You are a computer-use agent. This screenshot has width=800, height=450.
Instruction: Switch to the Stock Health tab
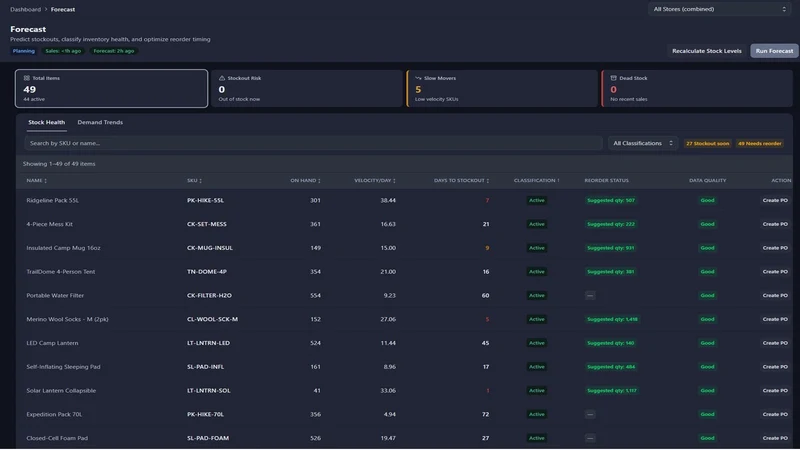(46, 122)
